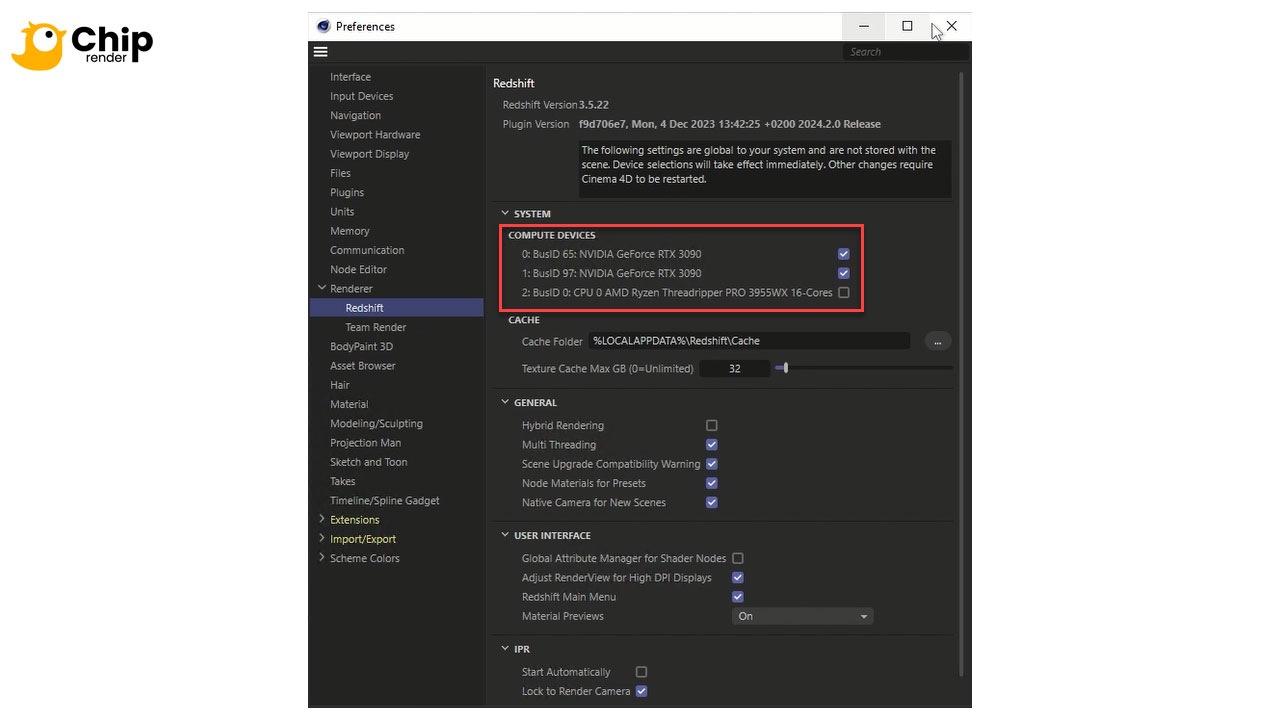The width and height of the screenshot is (1280, 720).
Task: Collapse the USER INTERFACE section
Action: [505, 535]
